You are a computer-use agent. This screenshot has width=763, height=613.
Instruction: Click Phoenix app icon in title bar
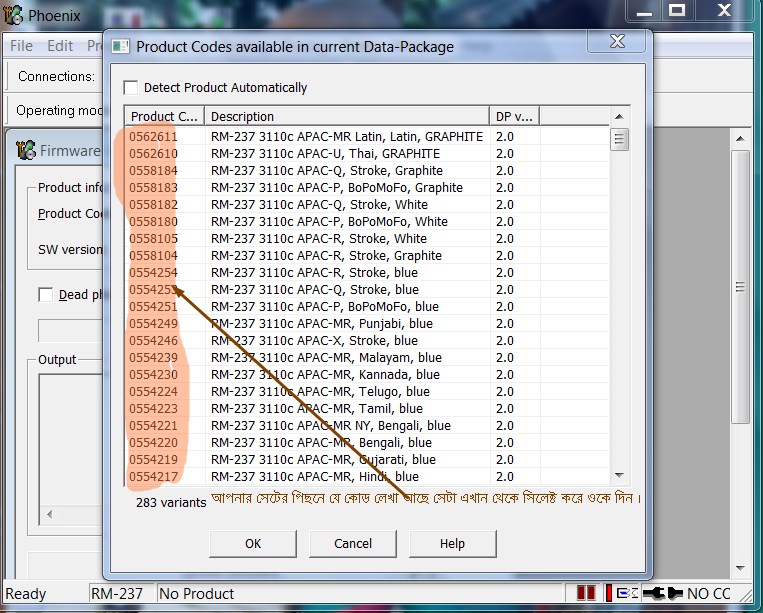click(x=13, y=15)
